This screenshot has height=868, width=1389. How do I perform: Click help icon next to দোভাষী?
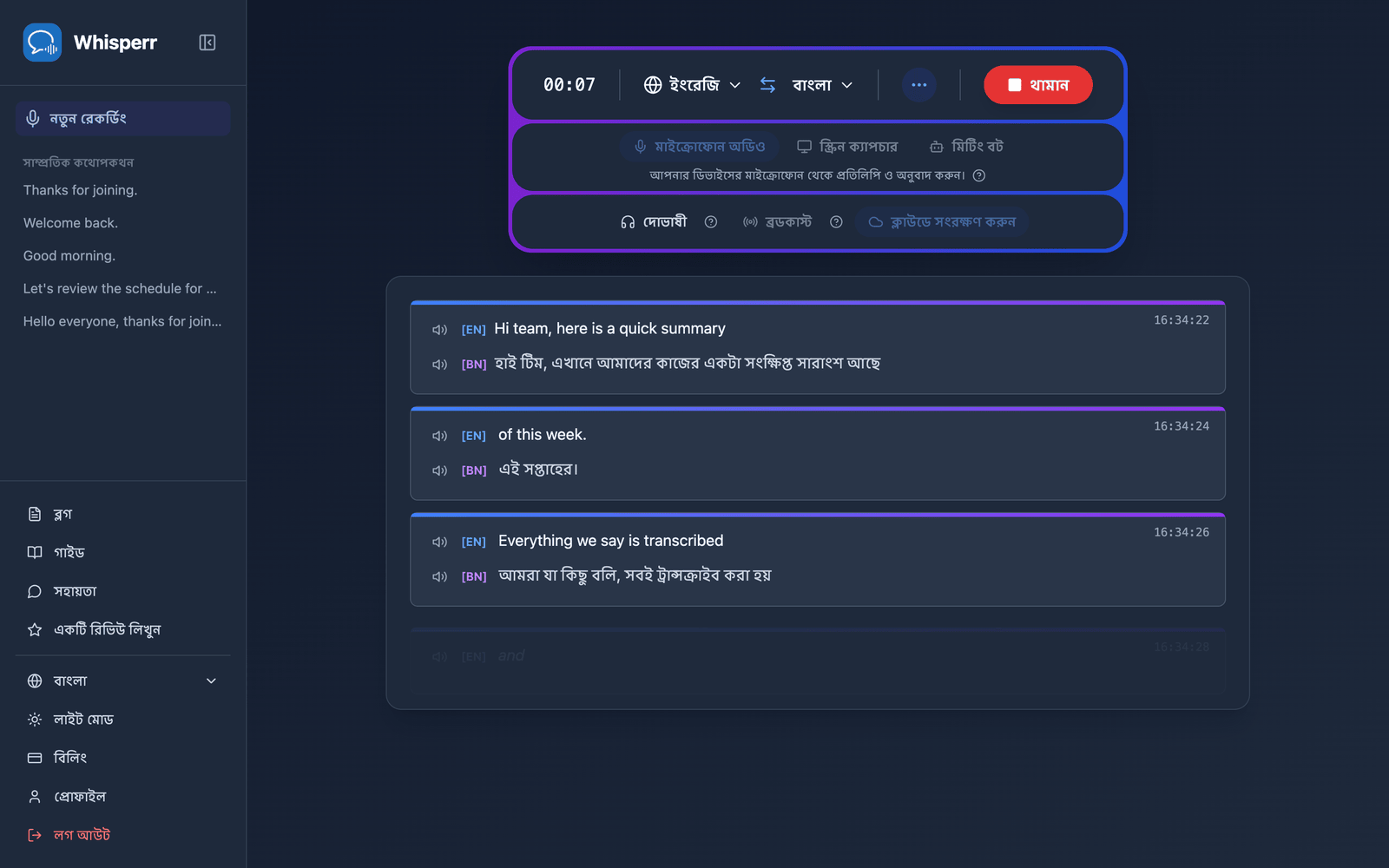[711, 222]
